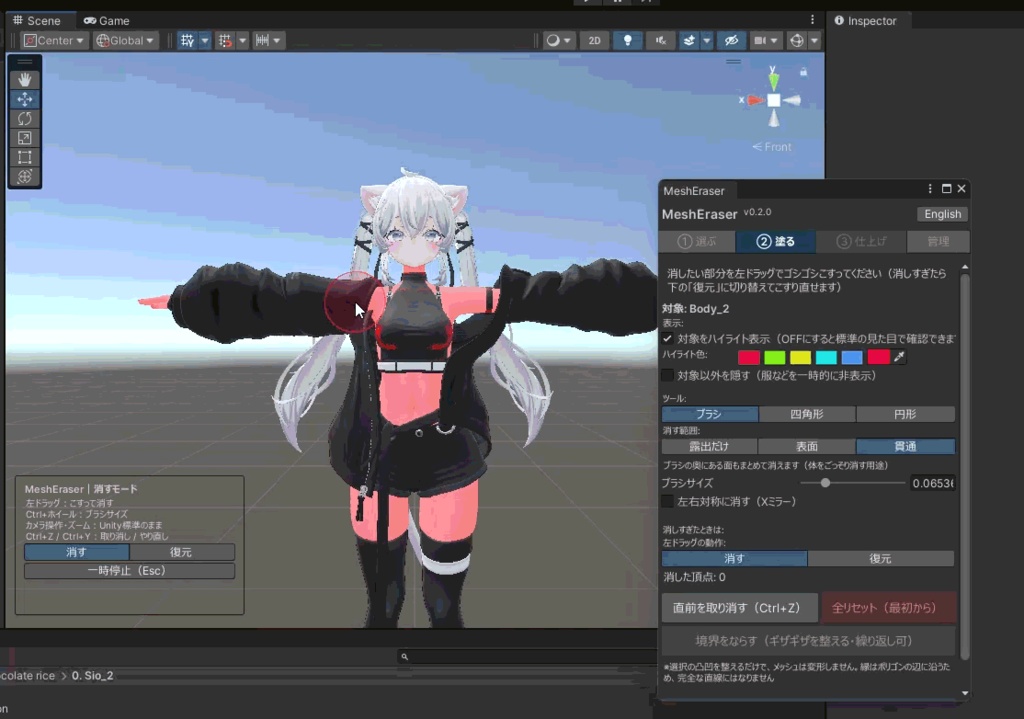The image size is (1024, 719).
Task: Expand scene camera dropdown arrow
Action: [x=775, y=40]
